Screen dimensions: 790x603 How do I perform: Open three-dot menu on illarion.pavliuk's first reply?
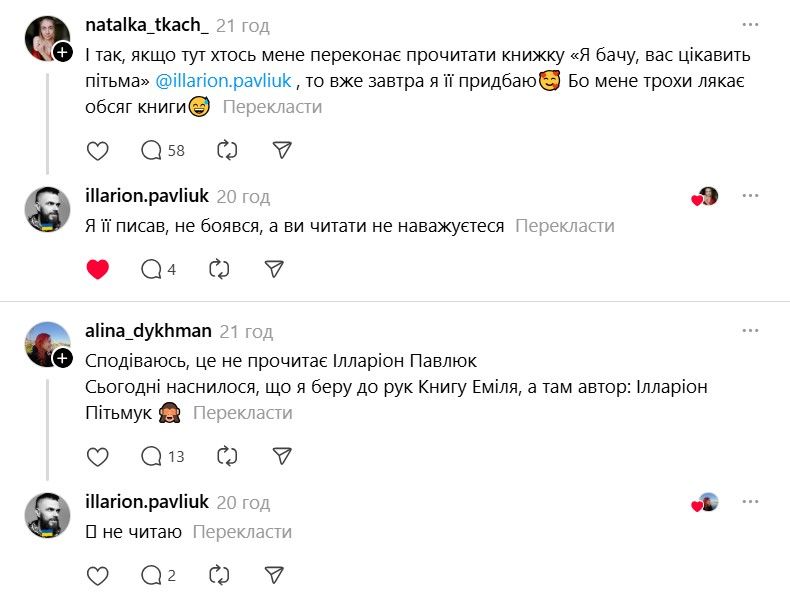[750, 196]
